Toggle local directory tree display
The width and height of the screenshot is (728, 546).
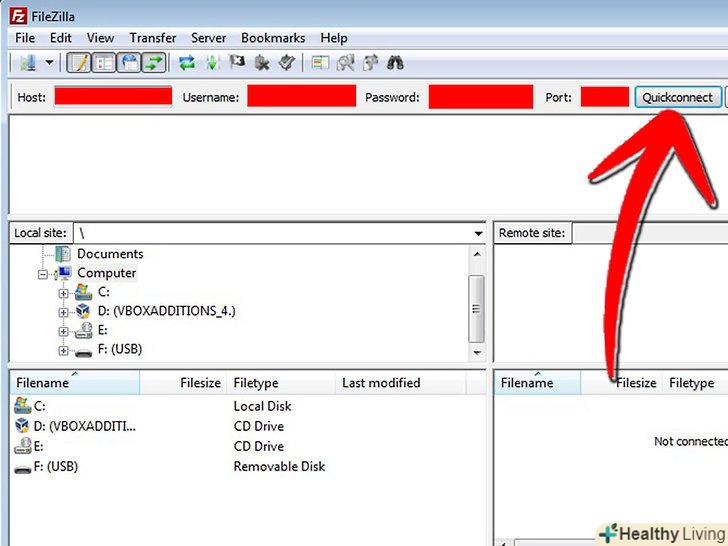click(x=104, y=63)
